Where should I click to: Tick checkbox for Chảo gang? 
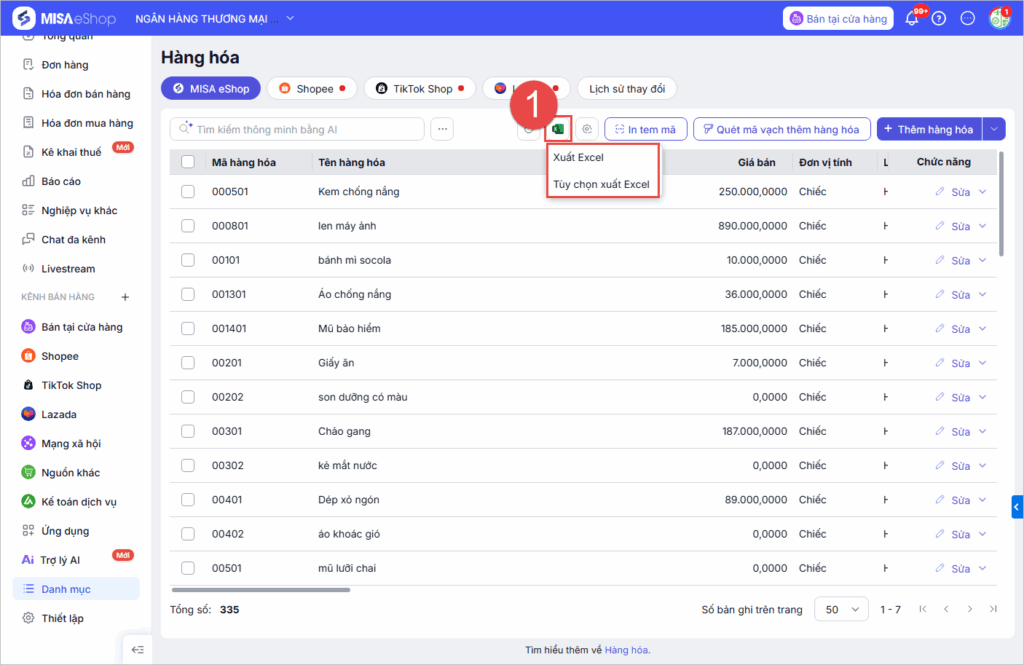pyautogui.click(x=188, y=431)
